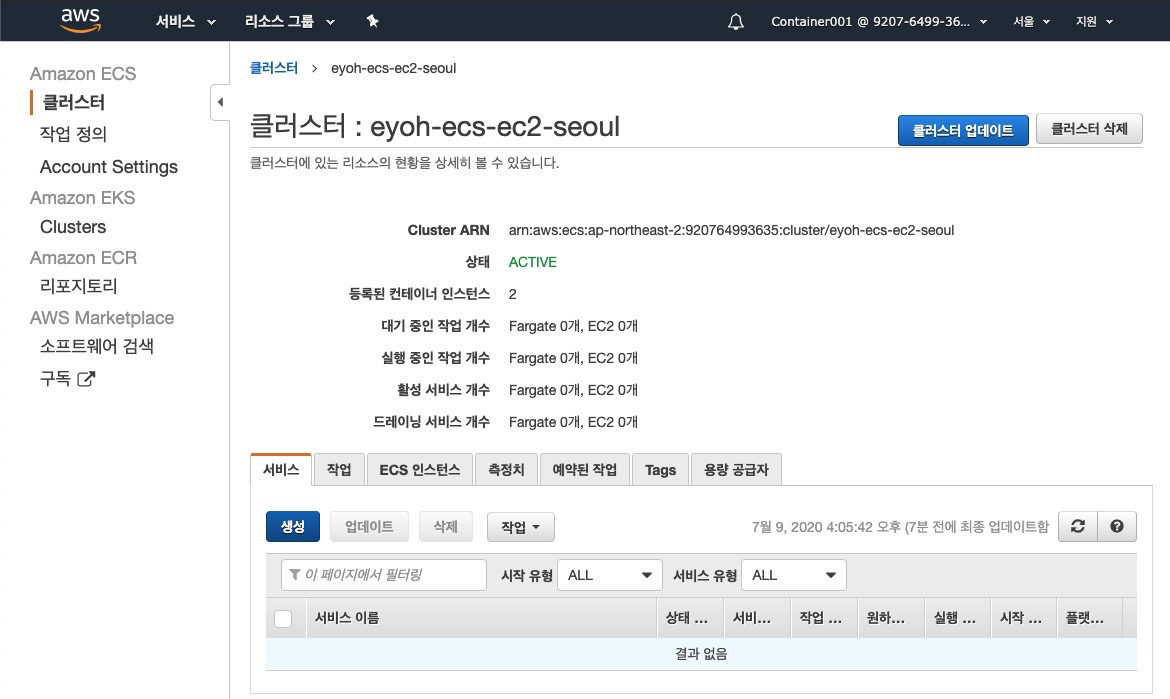Click the help question mark icon
Viewport: 1170px width, 699px height.
1117,527
